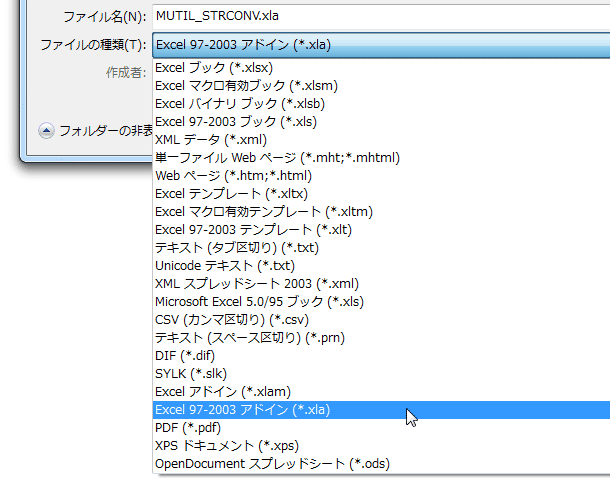
Task: Choose DIF (*.dif) format
Action: (381, 356)
